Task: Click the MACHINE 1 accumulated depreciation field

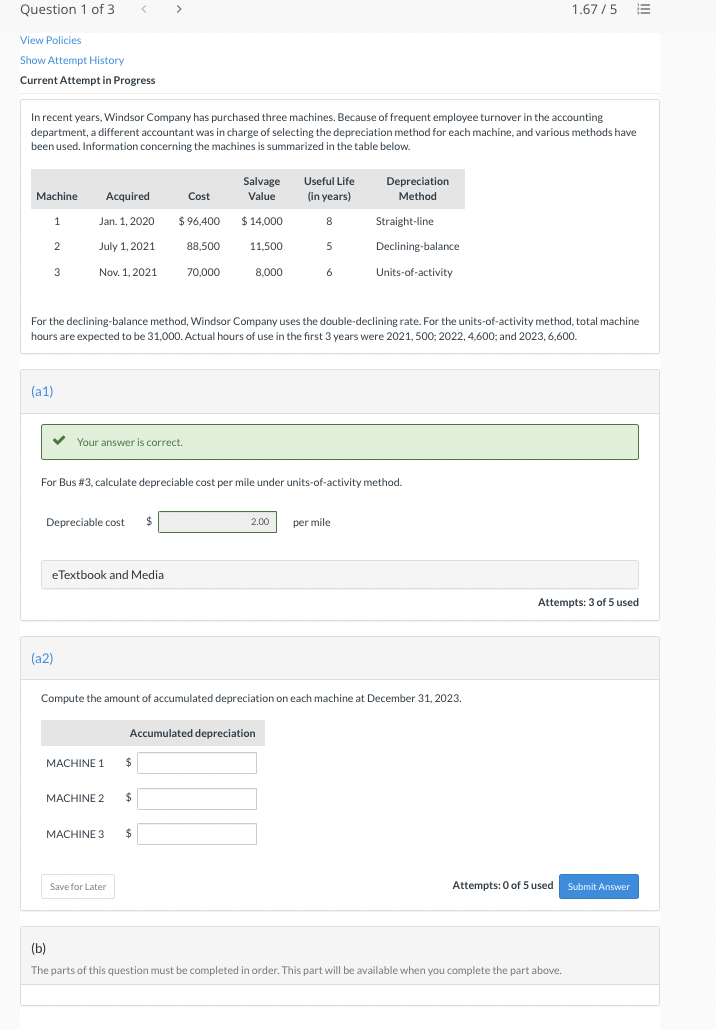Action: point(197,763)
